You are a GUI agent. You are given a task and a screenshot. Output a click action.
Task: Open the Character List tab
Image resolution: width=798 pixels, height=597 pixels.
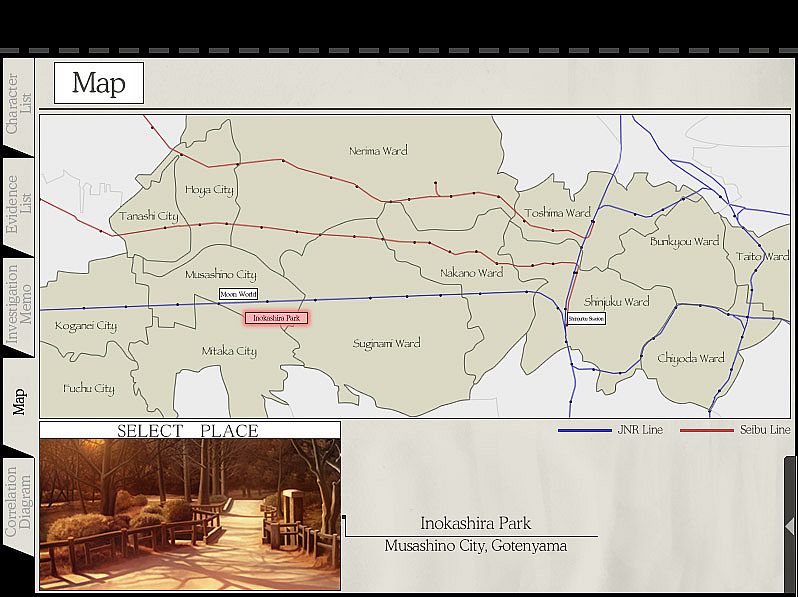click(19, 104)
